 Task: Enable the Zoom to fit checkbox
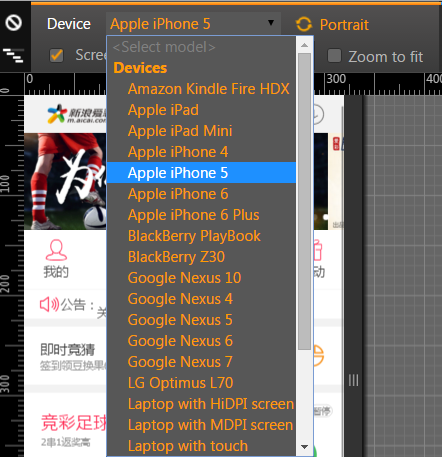click(334, 56)
